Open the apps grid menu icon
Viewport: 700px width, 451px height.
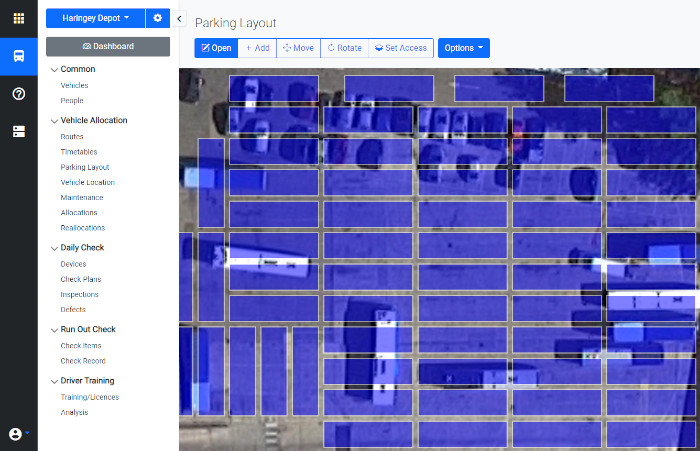pos(19,18)
